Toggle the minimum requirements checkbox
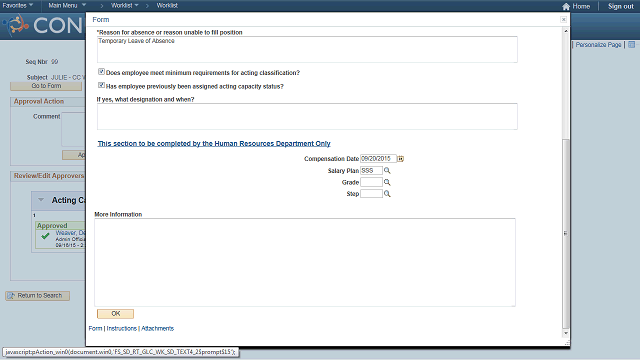The height and width of the screenshot is (360, 640). (101, 72)
